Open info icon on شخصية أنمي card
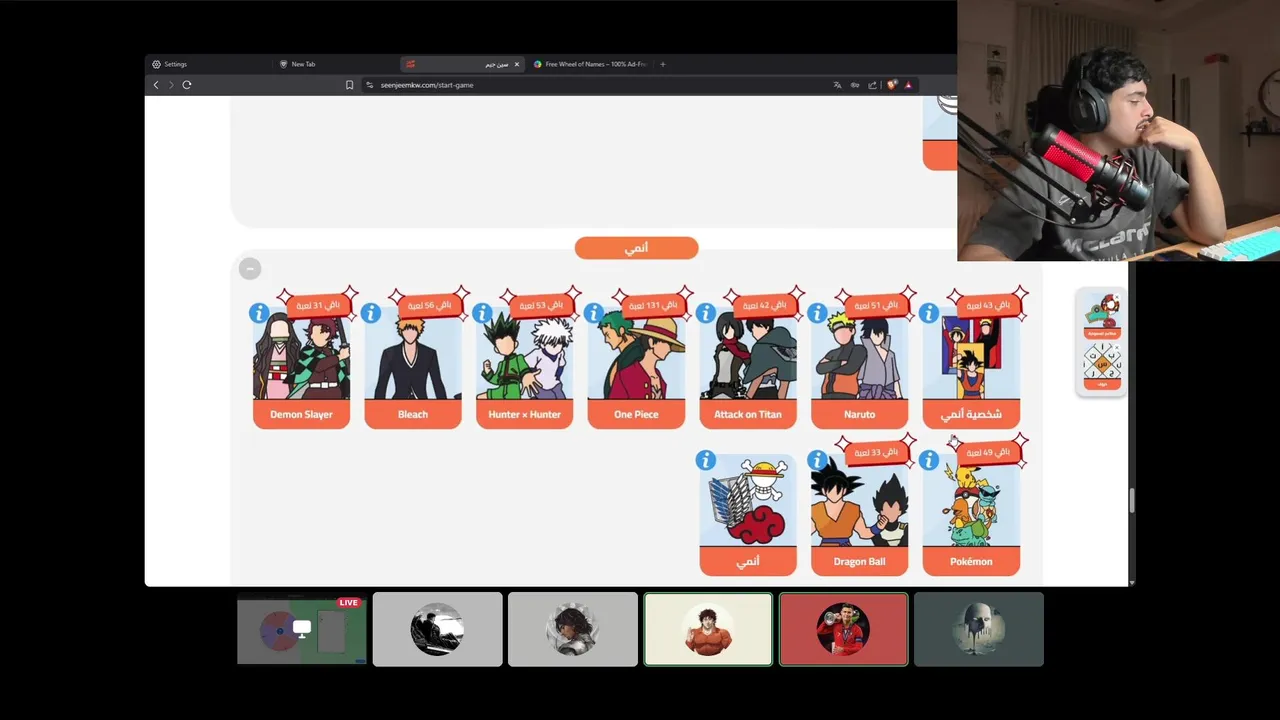Screen dimensions: 1280x720 click(929, 313)
